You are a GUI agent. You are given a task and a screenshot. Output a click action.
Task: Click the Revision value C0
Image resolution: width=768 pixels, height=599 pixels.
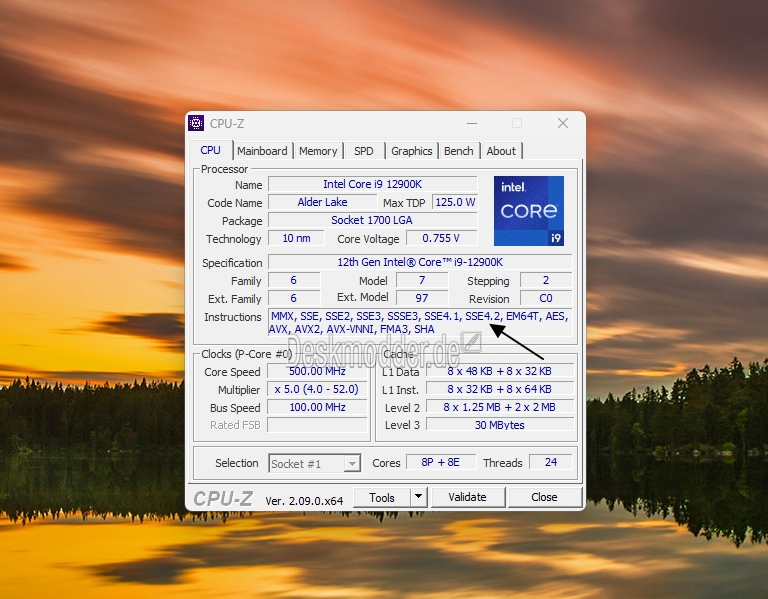[x=546, y=298]
